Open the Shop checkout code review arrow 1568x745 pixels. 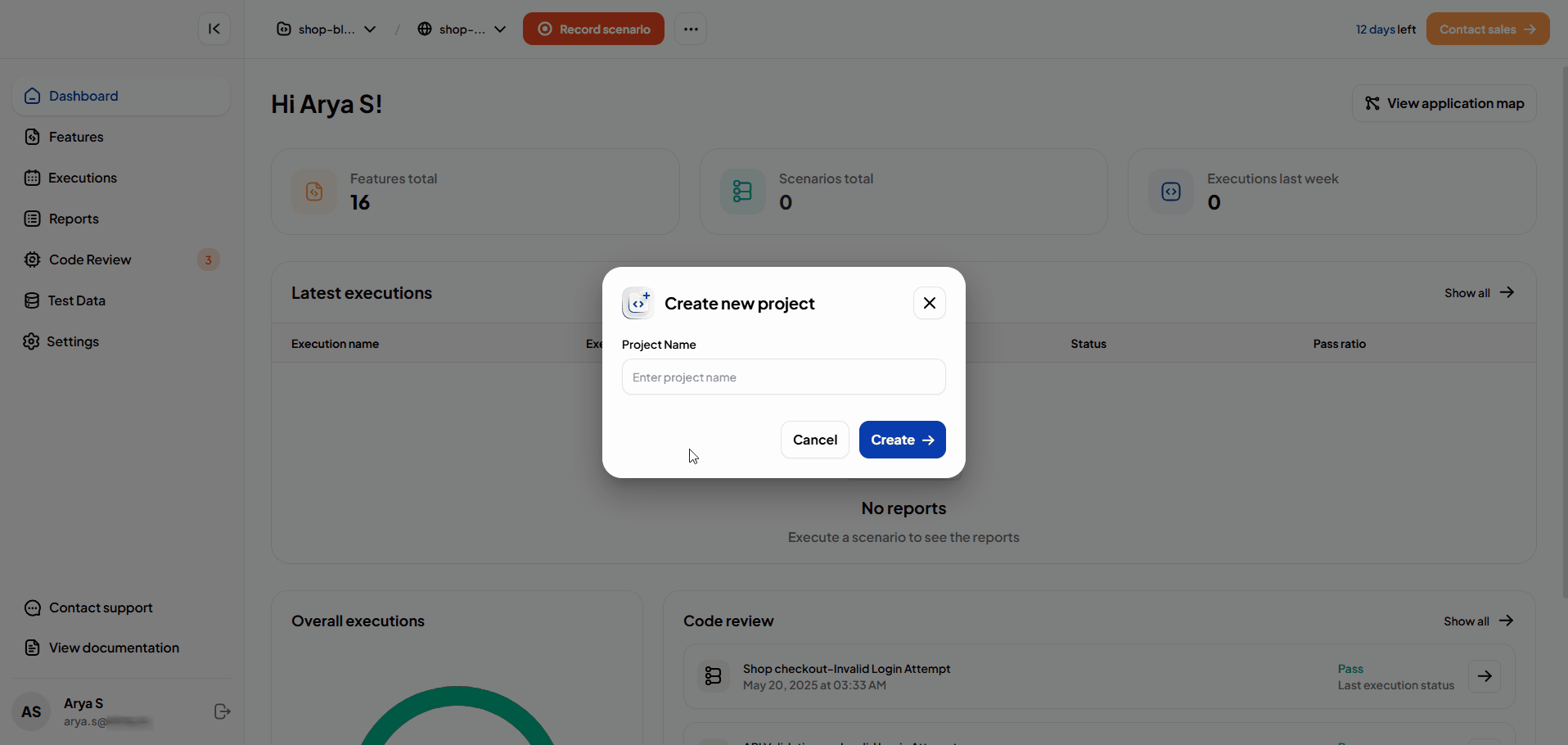coord(1484,676)
